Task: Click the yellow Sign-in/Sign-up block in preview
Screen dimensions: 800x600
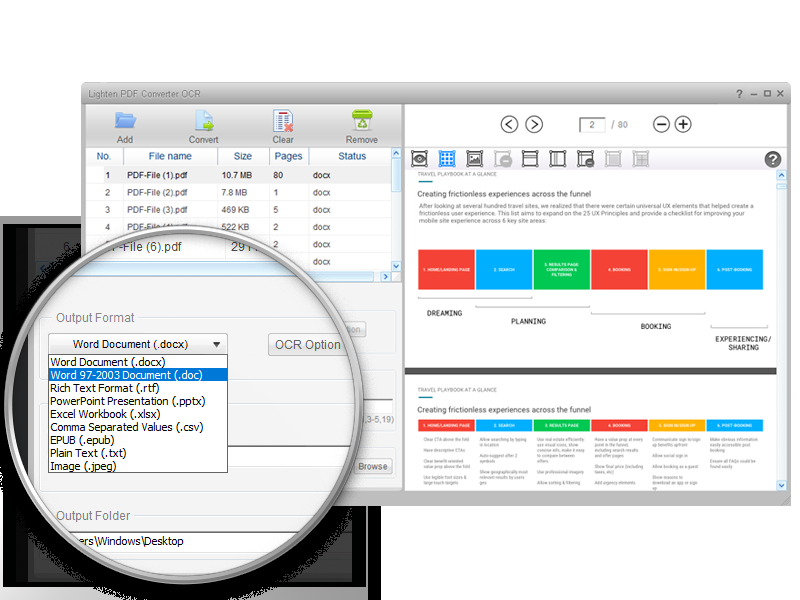Action: (x=677, y=269)
